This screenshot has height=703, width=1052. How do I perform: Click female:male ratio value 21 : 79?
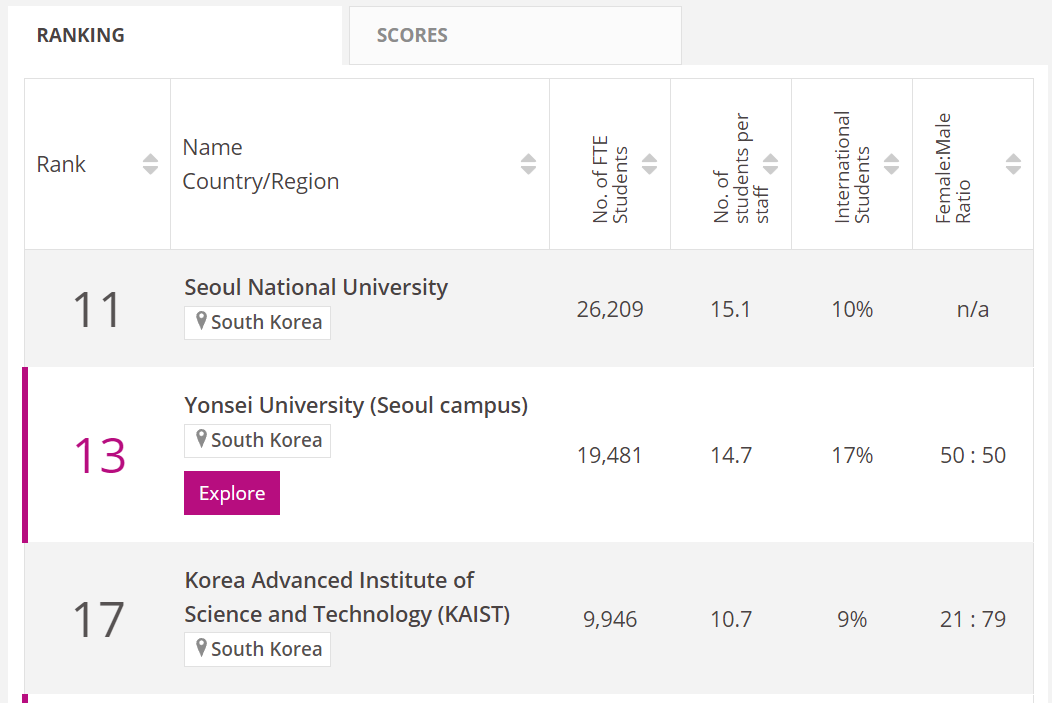point(973,620)
